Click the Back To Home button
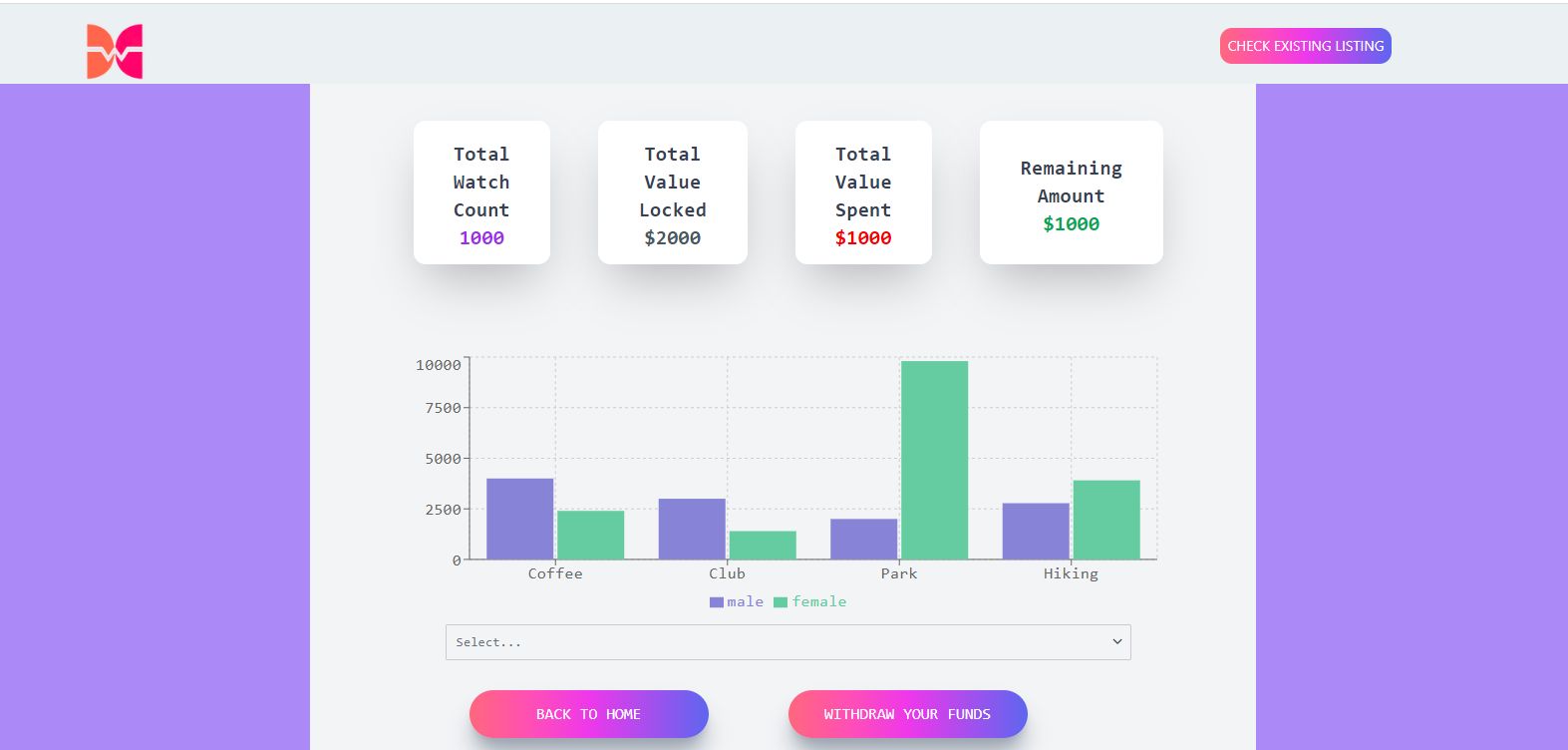The image size is (1568, 750). (x=588, y=714)
